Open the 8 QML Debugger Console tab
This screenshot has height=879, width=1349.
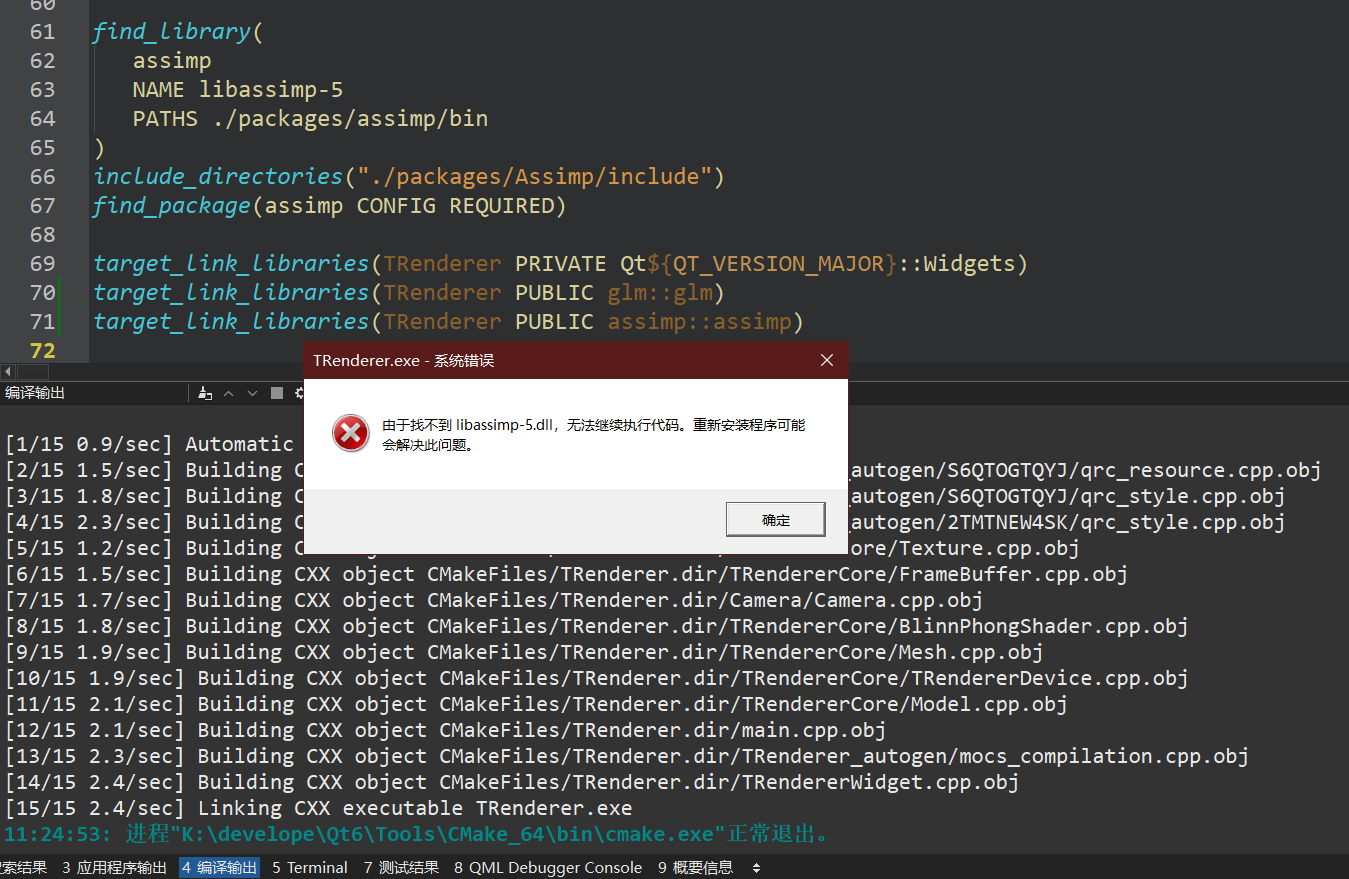coord(548,867)
